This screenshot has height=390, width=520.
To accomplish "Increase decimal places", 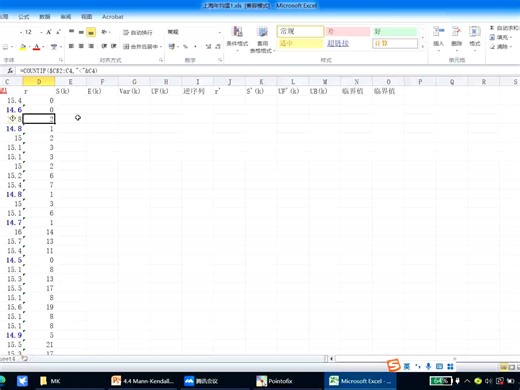I will pos(208,46).
